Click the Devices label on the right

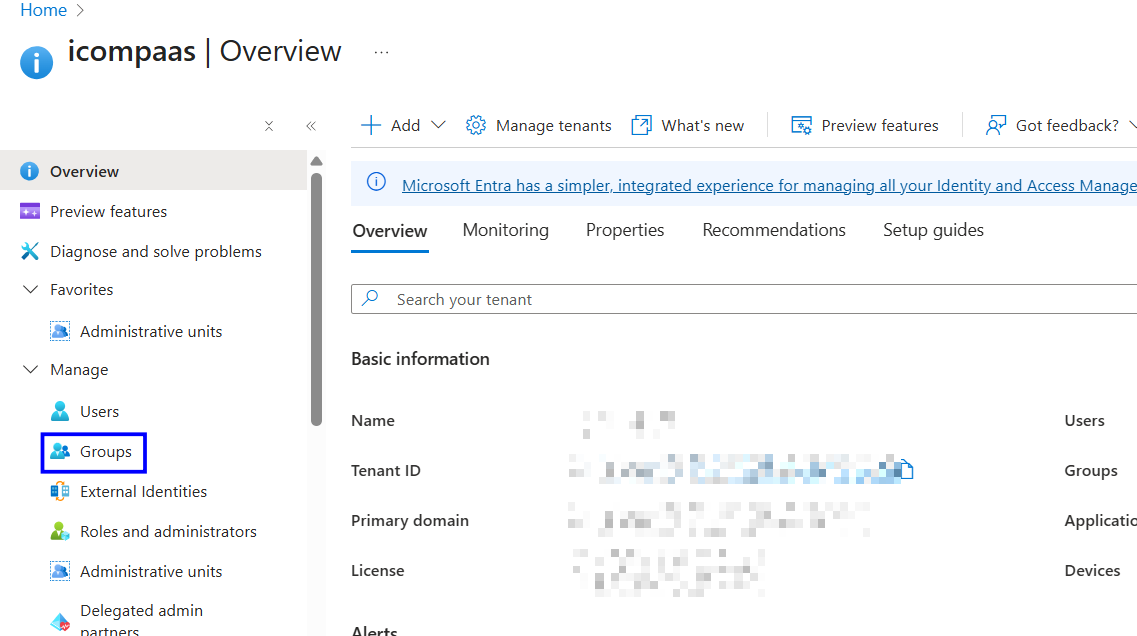(1092, 571)
